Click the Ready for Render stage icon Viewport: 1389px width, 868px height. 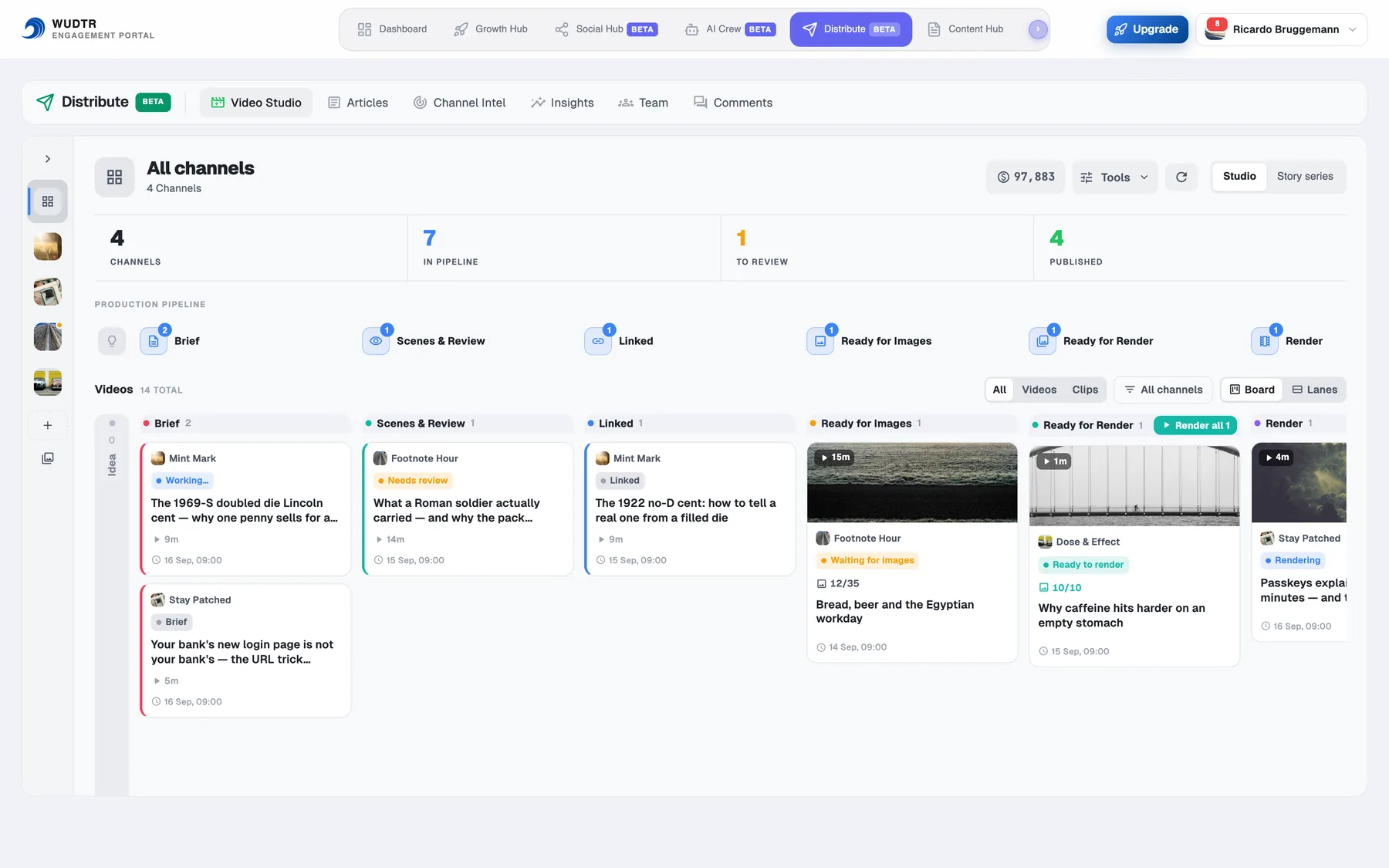(x=1043, y=341)
